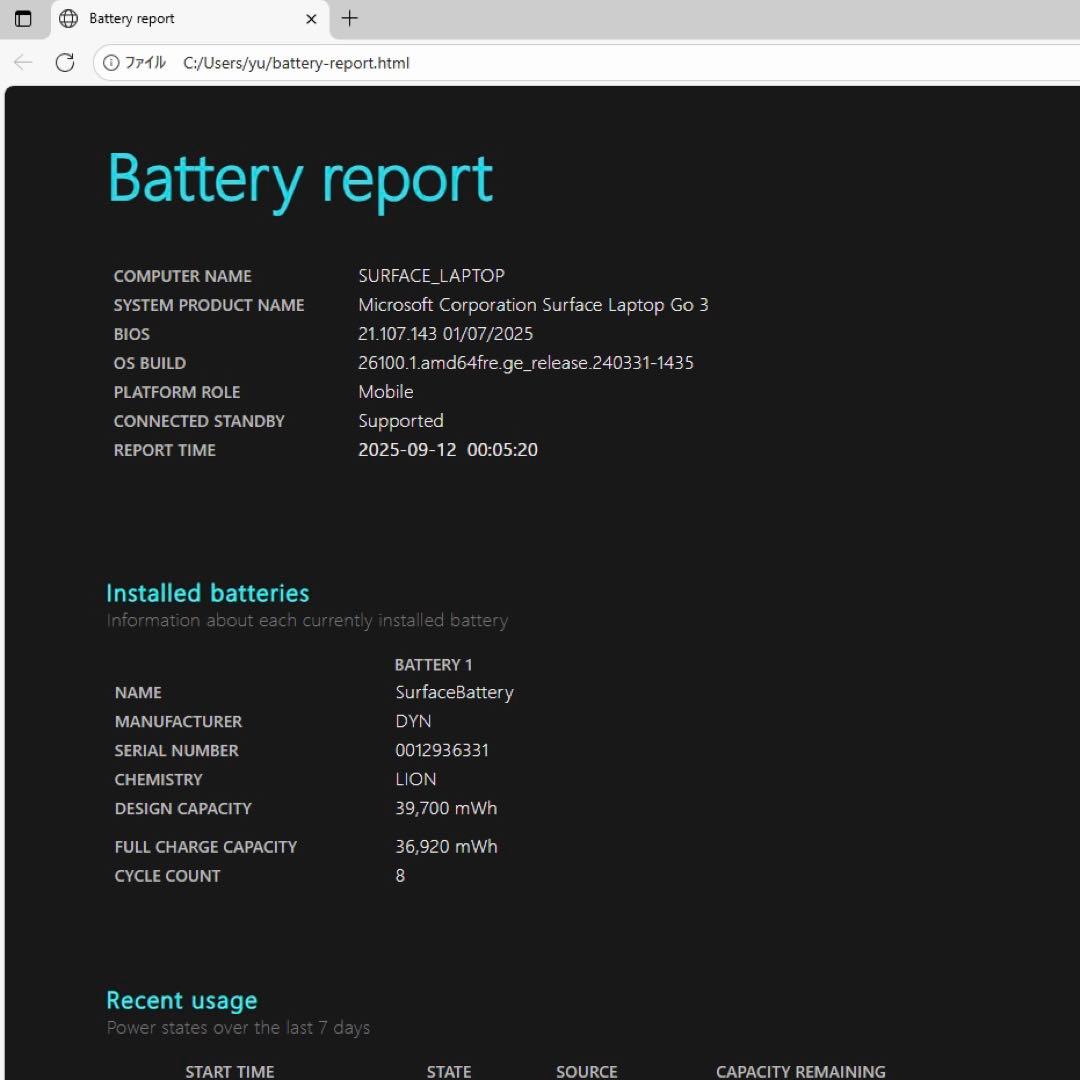This screenshot has width=1080, height=1080.
Task: Click the CYCLE COUNT value 8
Action: click(x=400, y=875)
